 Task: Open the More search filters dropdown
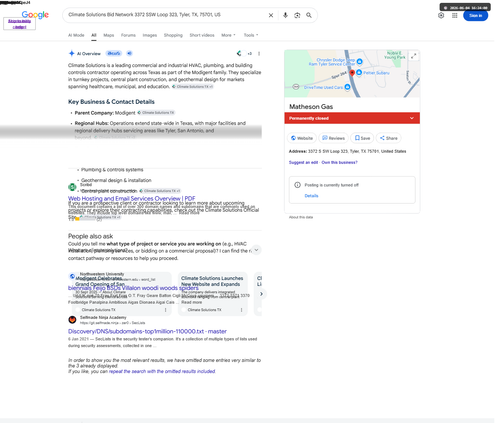(x=228, y=35)
